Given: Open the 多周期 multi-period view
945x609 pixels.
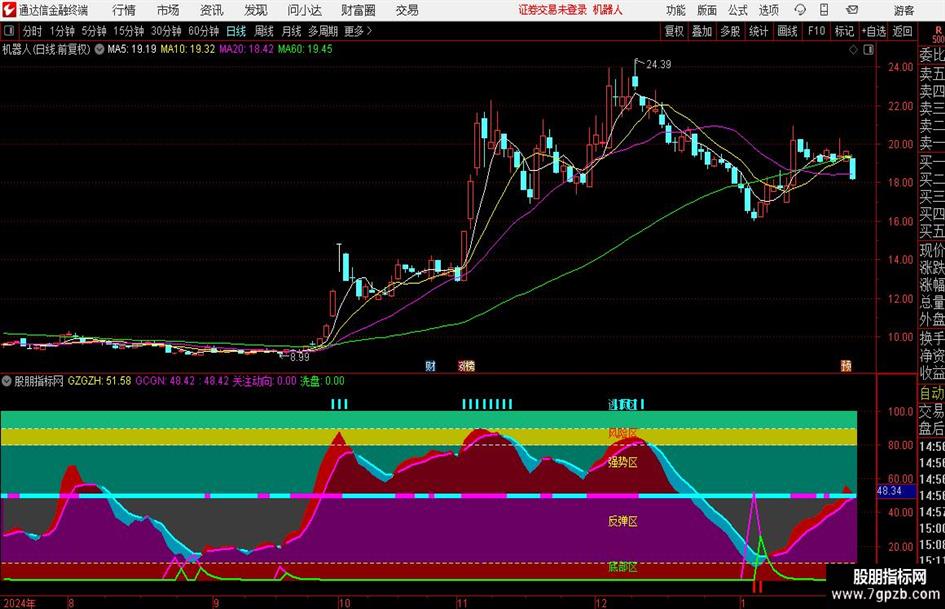Looking at the screenshot, I should coord(323,31).
